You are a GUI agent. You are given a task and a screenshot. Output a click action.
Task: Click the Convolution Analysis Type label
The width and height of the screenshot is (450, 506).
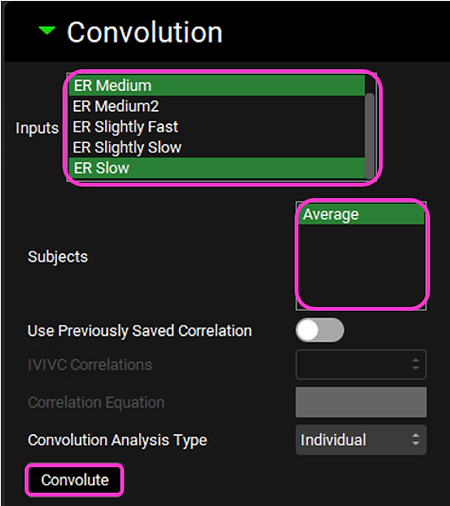click(x=117, y=440)
